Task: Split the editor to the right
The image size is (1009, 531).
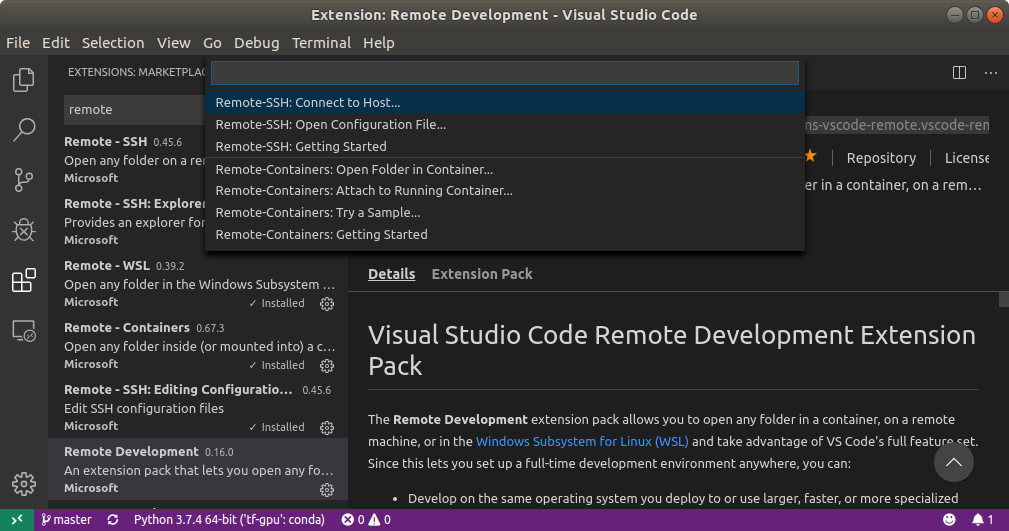Action: pyautogui.click(x=959, y=73)
